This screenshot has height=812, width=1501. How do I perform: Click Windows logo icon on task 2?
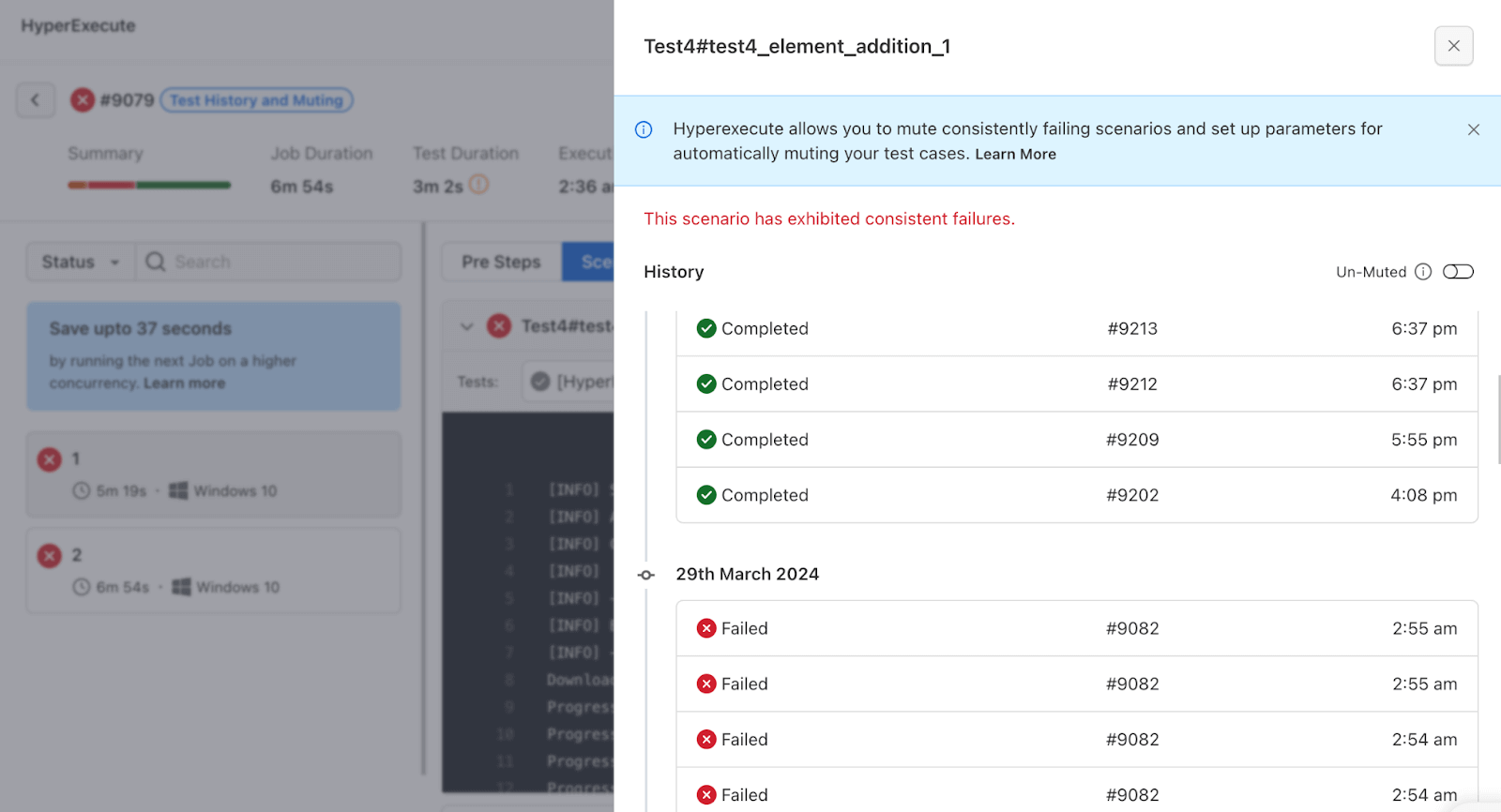(x=181, y=587)
